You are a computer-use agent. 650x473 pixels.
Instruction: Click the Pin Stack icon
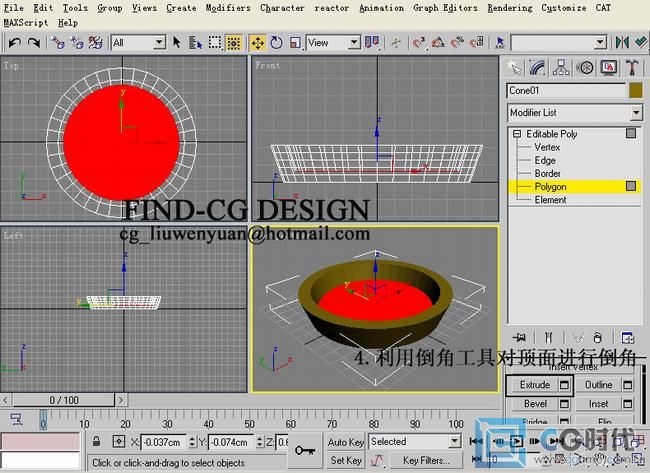(x=519, y=337)
